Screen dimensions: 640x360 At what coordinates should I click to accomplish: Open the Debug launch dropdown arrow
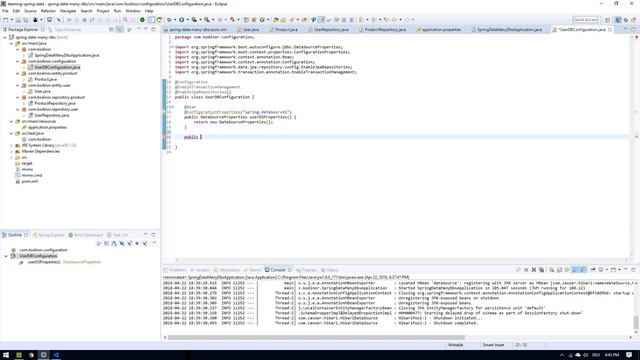pos(175,20)
